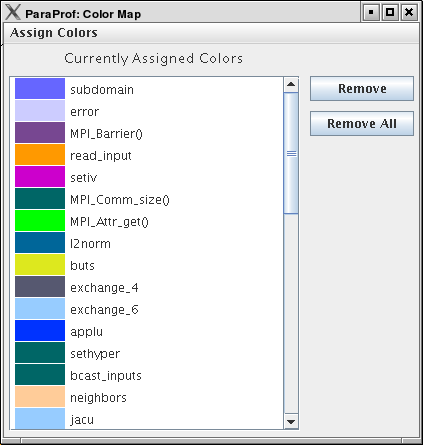This screenshot has height=445, width=423.
Task: Select the applu blue swatch
Action: click(x=40, y=331)
